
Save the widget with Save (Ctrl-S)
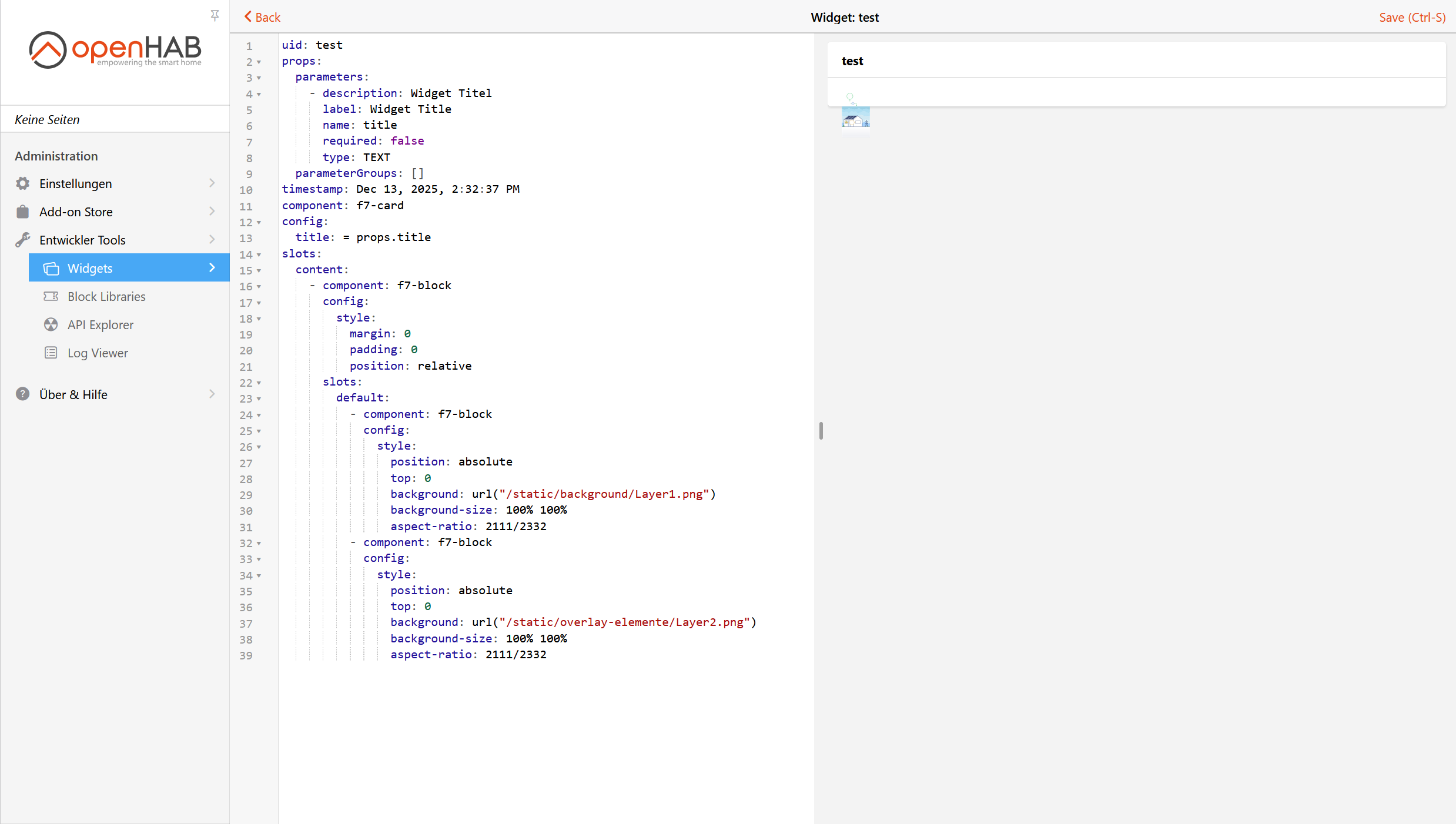1412,17
